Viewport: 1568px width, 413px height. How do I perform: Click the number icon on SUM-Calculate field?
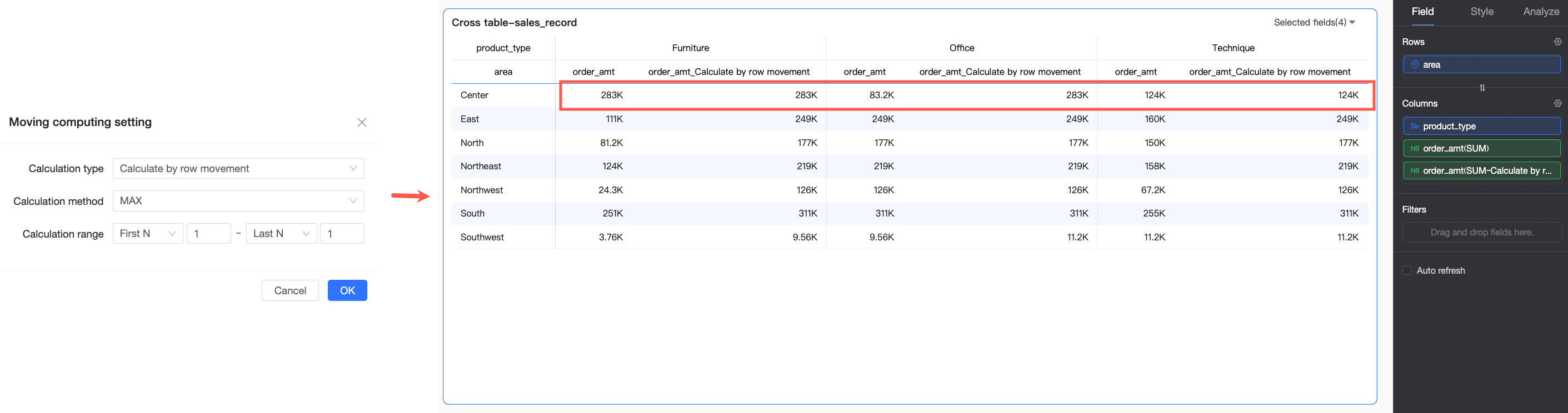pyautogui.click(x=1415, y=171)
